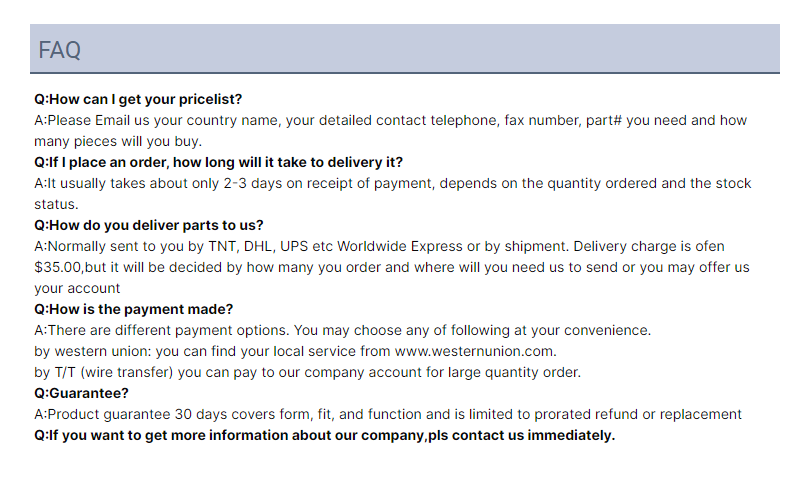Click the "How do you deliver parts" question
Image resolution: width=803 pixels, height=503 pixels.
(149, 225)
